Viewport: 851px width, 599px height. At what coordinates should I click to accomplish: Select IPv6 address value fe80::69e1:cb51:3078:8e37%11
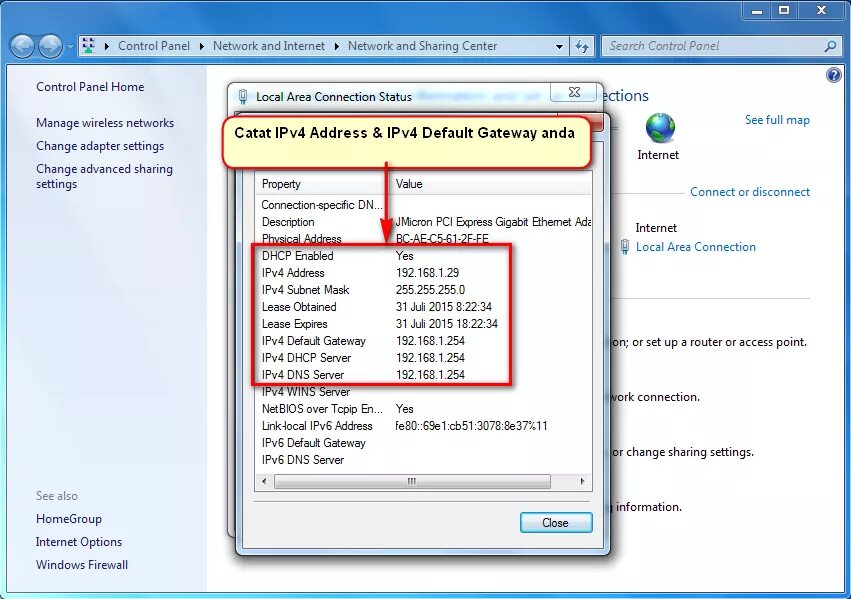pos(471,426)
